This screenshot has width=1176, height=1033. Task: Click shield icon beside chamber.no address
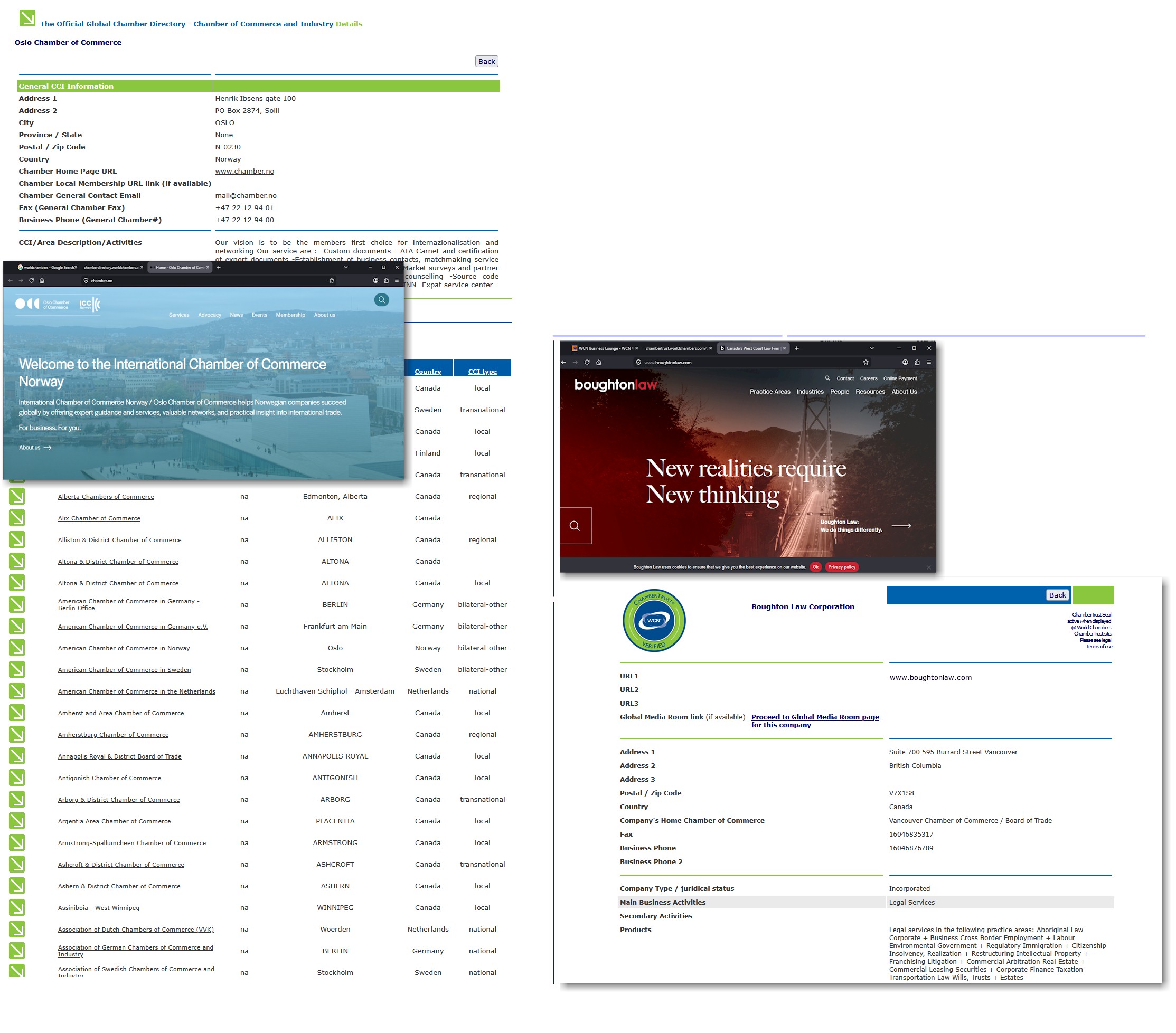pyautogui.click(x=86, y=281)
